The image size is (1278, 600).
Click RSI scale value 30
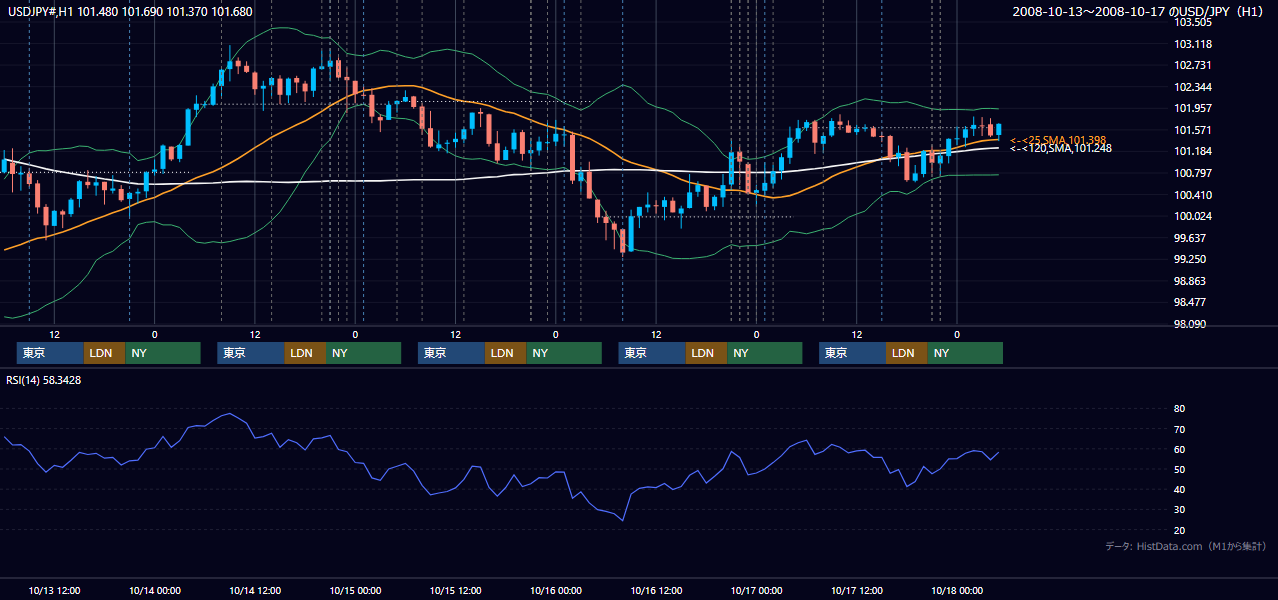pos(1180,510)
